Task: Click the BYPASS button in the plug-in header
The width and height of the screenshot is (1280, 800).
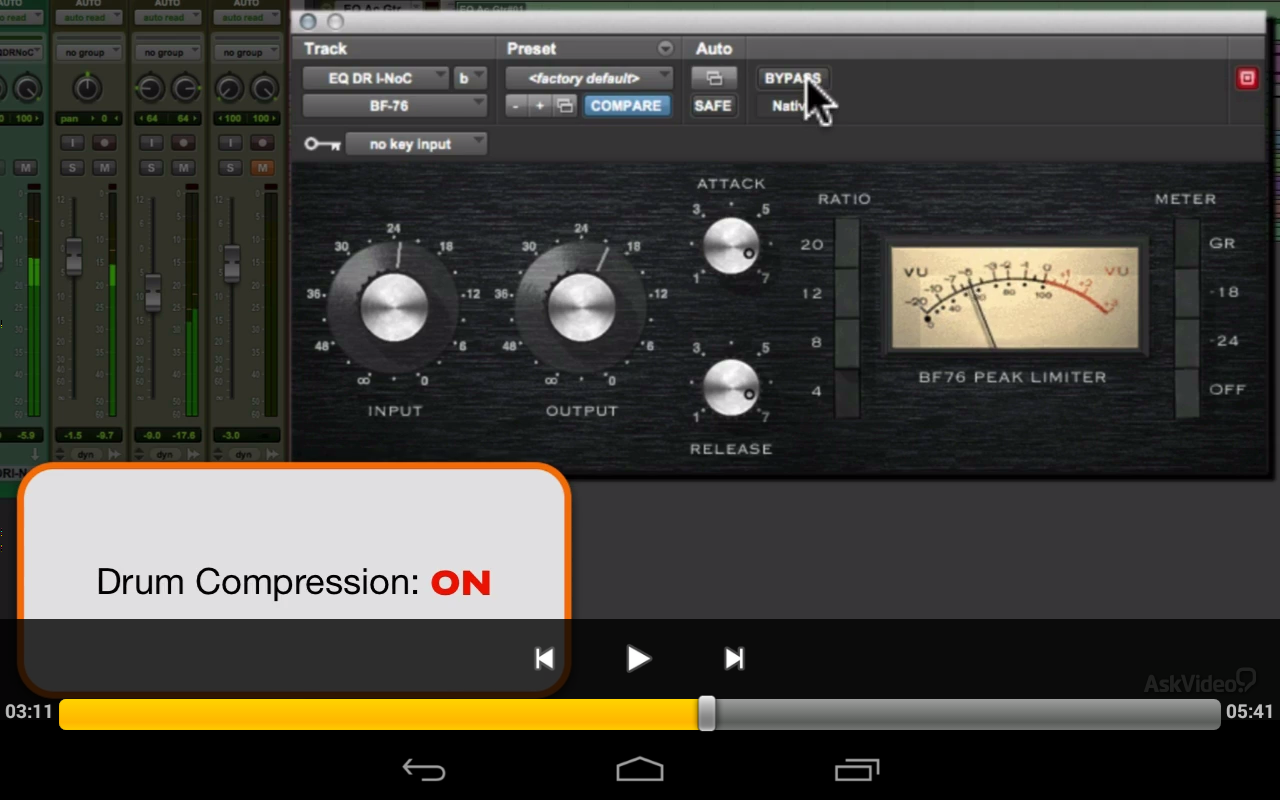Action: tap(792, 78)
